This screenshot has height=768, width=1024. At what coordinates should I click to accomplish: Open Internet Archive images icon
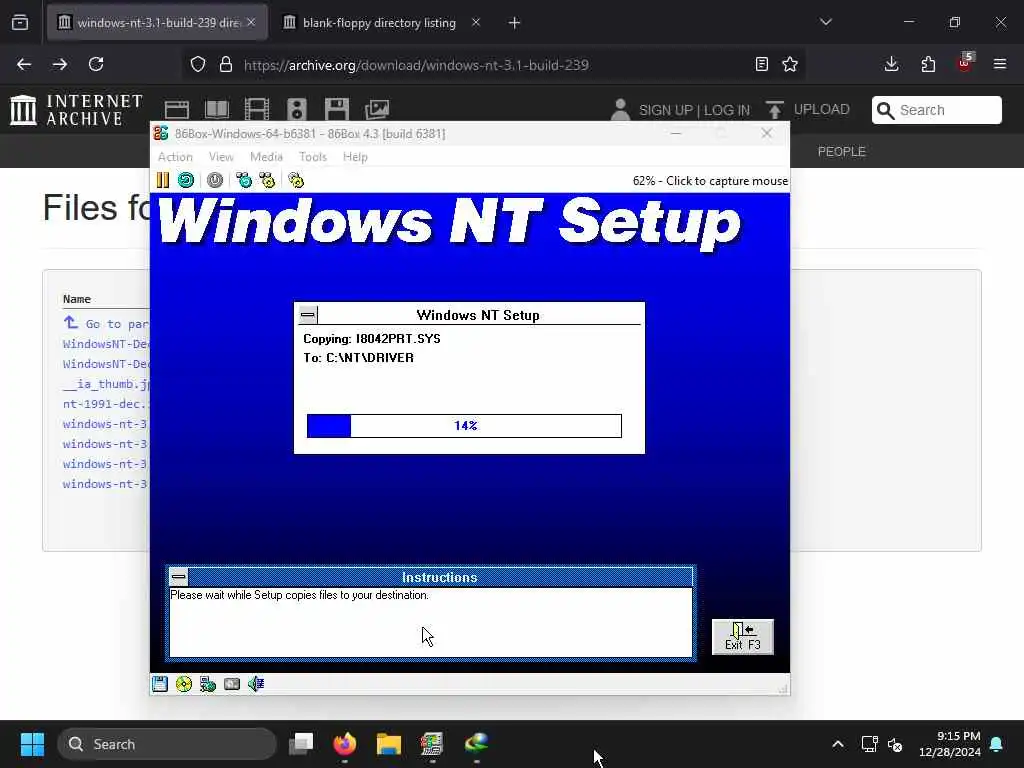click(377, 109)
